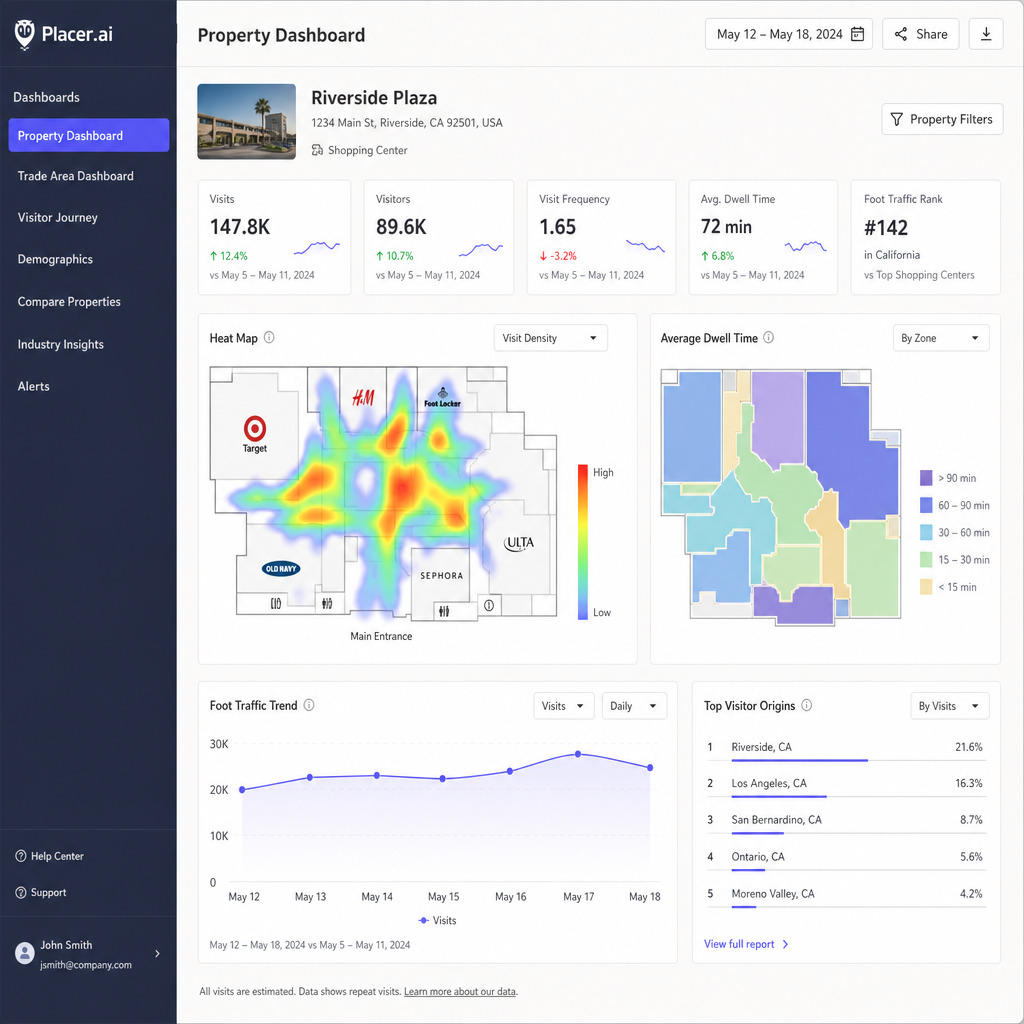Viewport: 1024px width, 1024px height.
Task: Open Property Dashboard in sidebar
Action: (x=89, y=135)
